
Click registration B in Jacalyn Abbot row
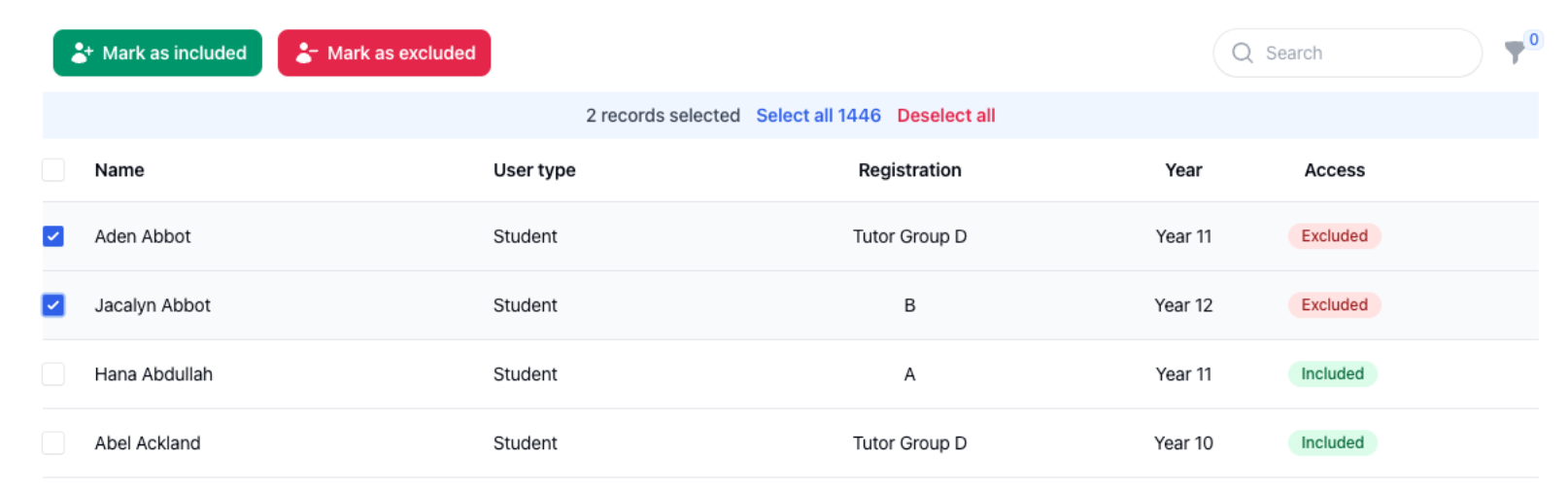(909, 305)
